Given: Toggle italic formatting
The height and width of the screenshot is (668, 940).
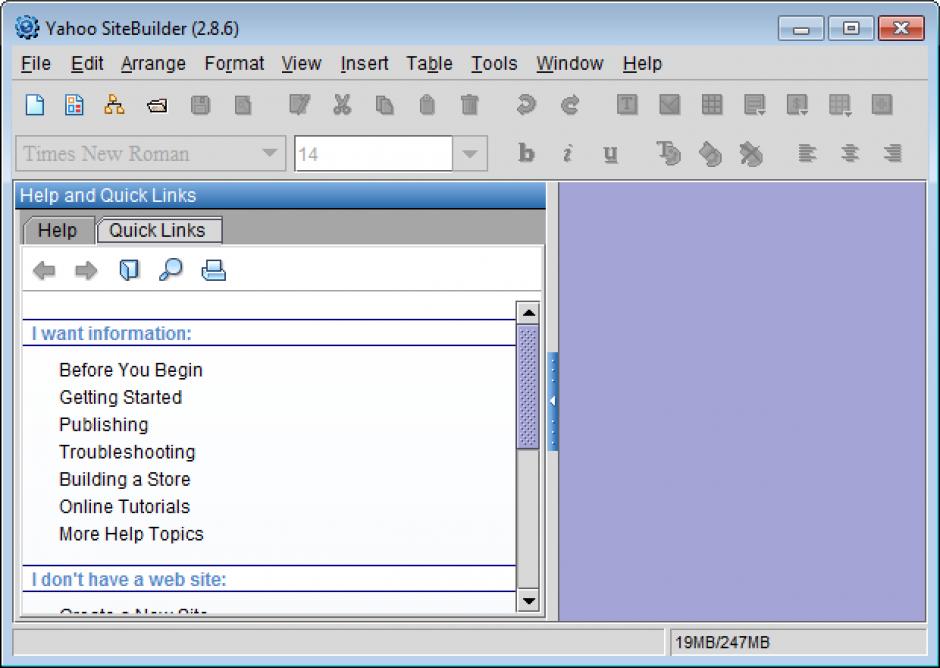Looking at the screenshot, I should pos(567,154).
